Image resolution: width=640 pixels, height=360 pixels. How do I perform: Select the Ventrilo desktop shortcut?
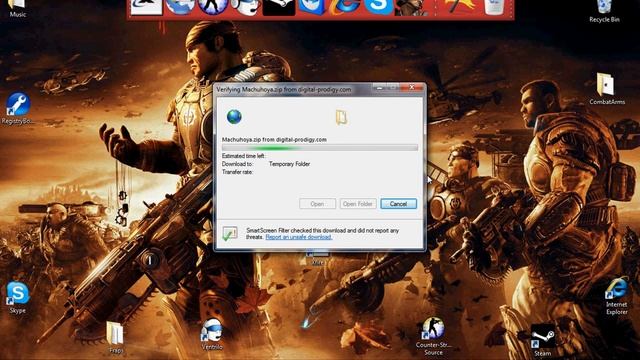212,334
